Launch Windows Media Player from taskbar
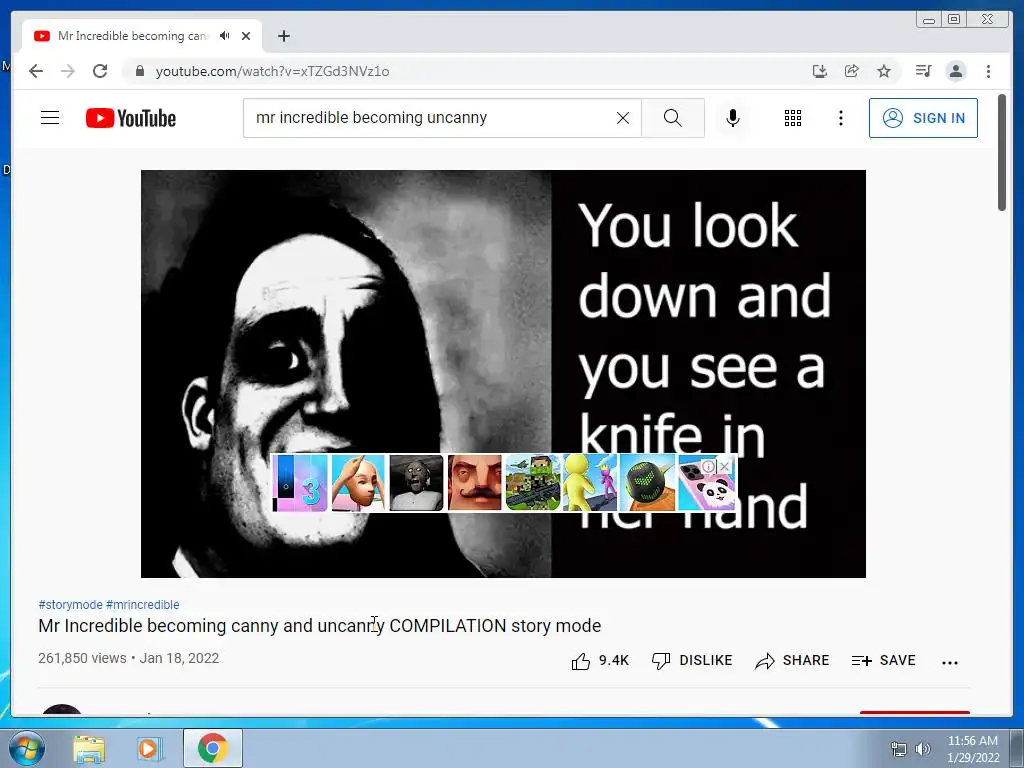 point(149,749)
